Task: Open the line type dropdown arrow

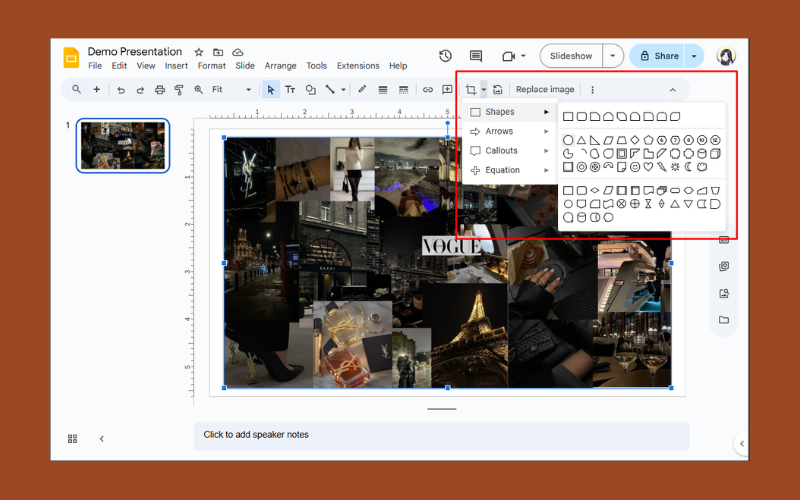Action: pos(343,90)
